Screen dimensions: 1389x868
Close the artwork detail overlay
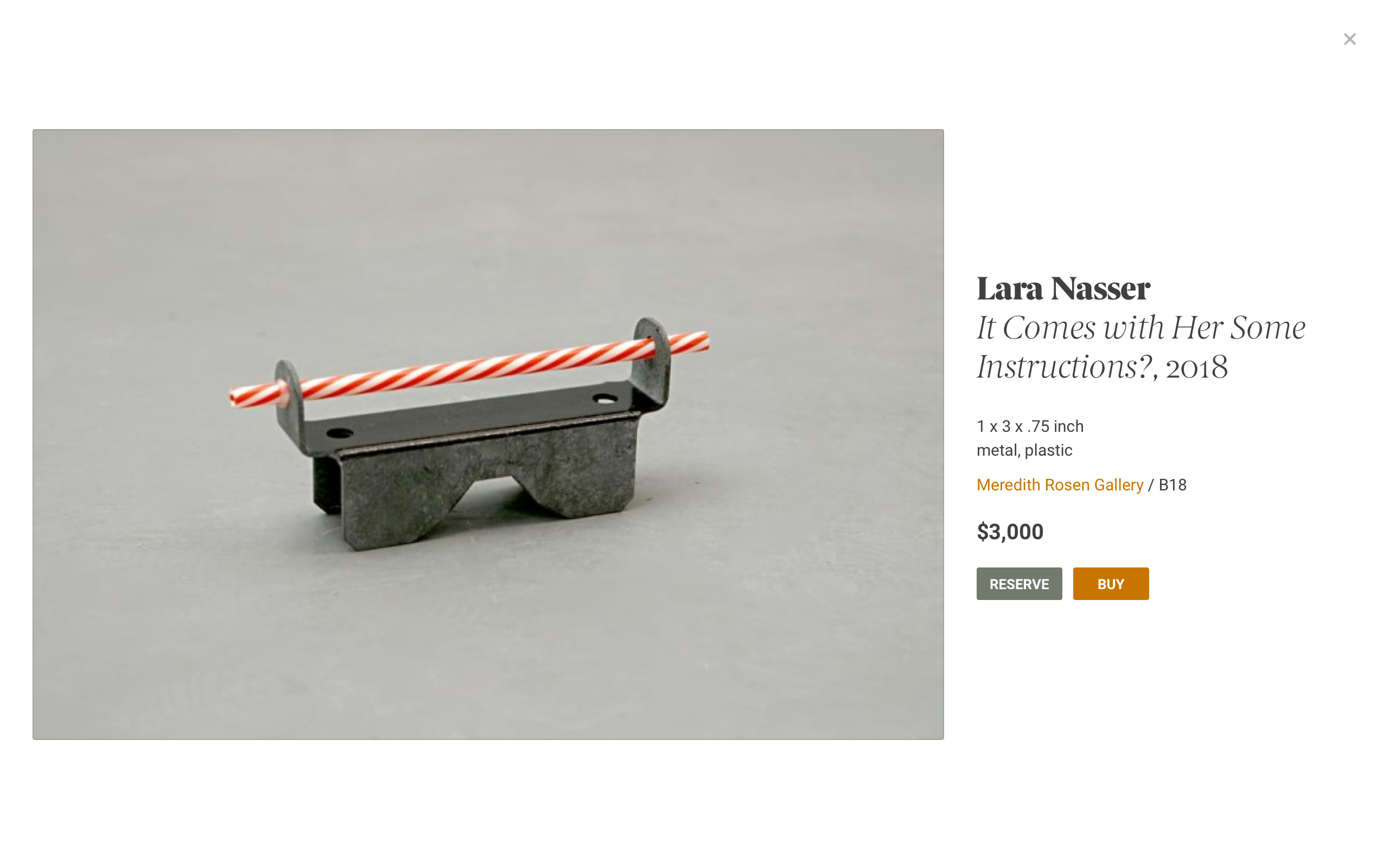pos(1349,39)
